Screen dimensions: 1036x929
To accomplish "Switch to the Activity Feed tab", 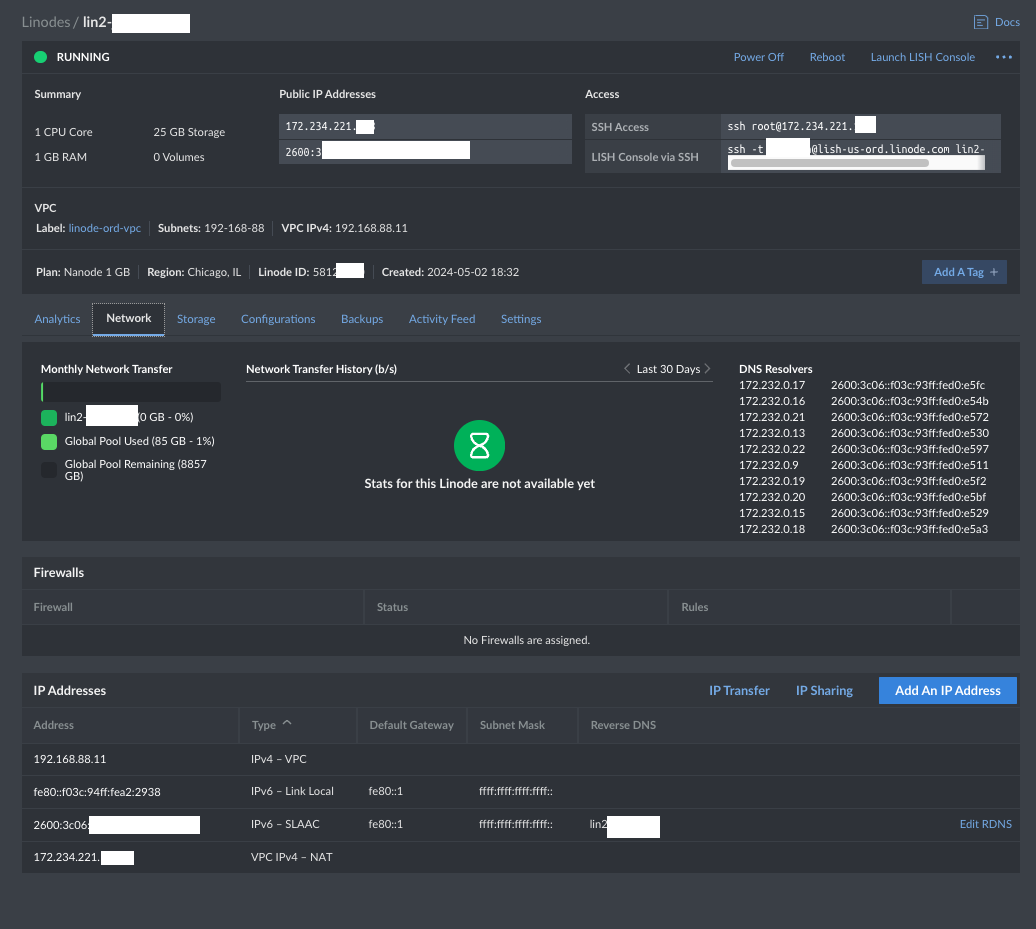I will 442,319.
